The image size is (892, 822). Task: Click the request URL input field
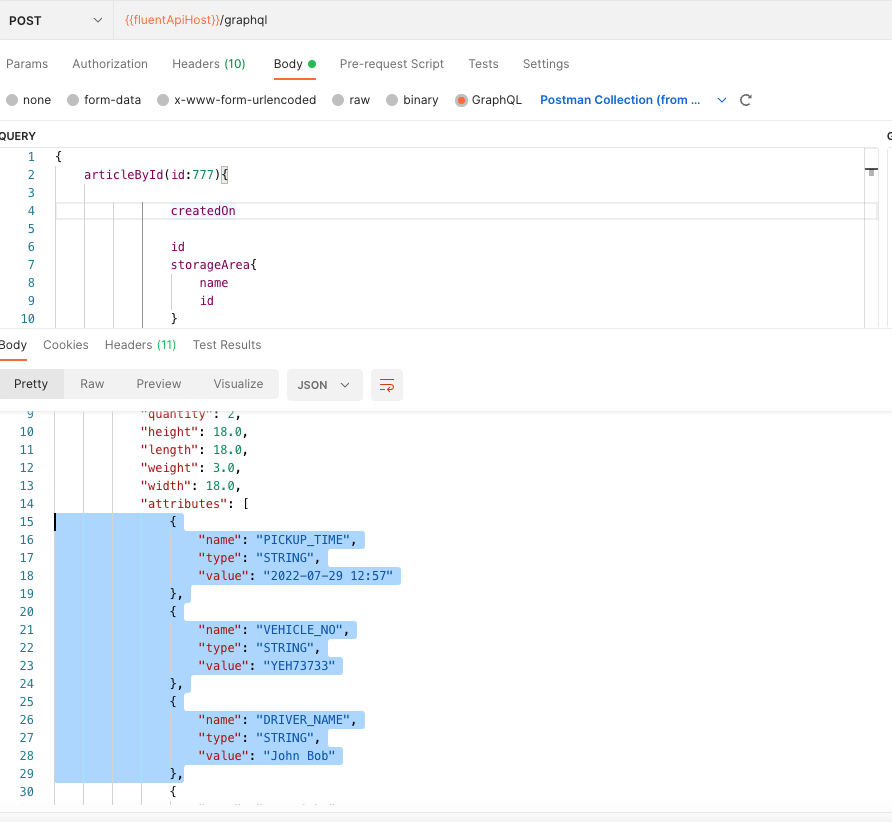500,20
